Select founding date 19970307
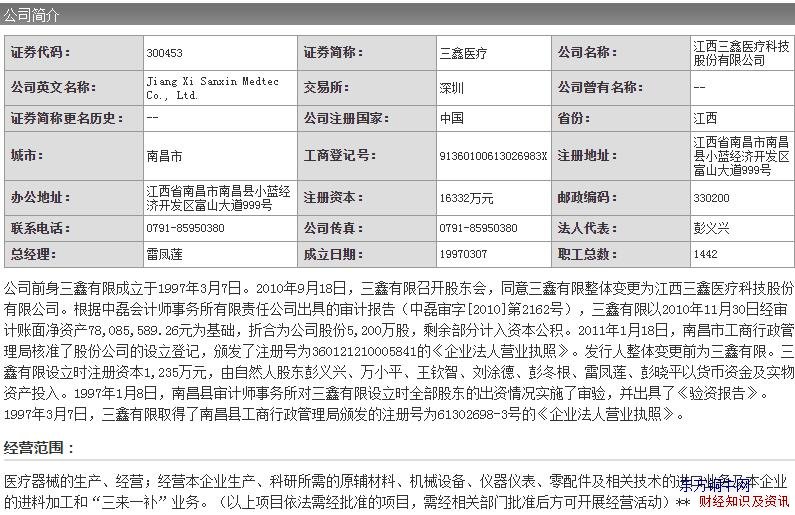Image resolution: width=795 pixels, height=515 pixels. (x=463, y=254)
